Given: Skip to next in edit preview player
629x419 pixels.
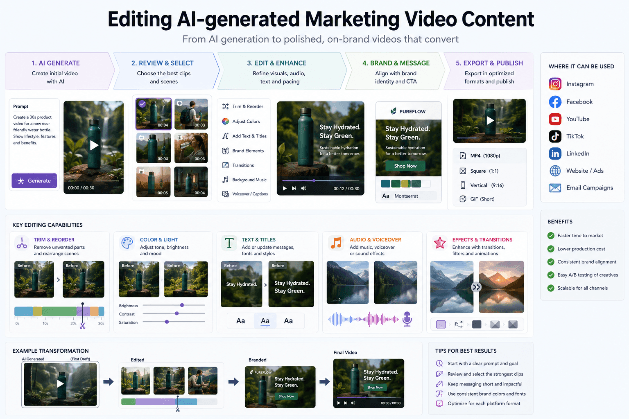Looking at the screenshot, I should pos(294,188).
